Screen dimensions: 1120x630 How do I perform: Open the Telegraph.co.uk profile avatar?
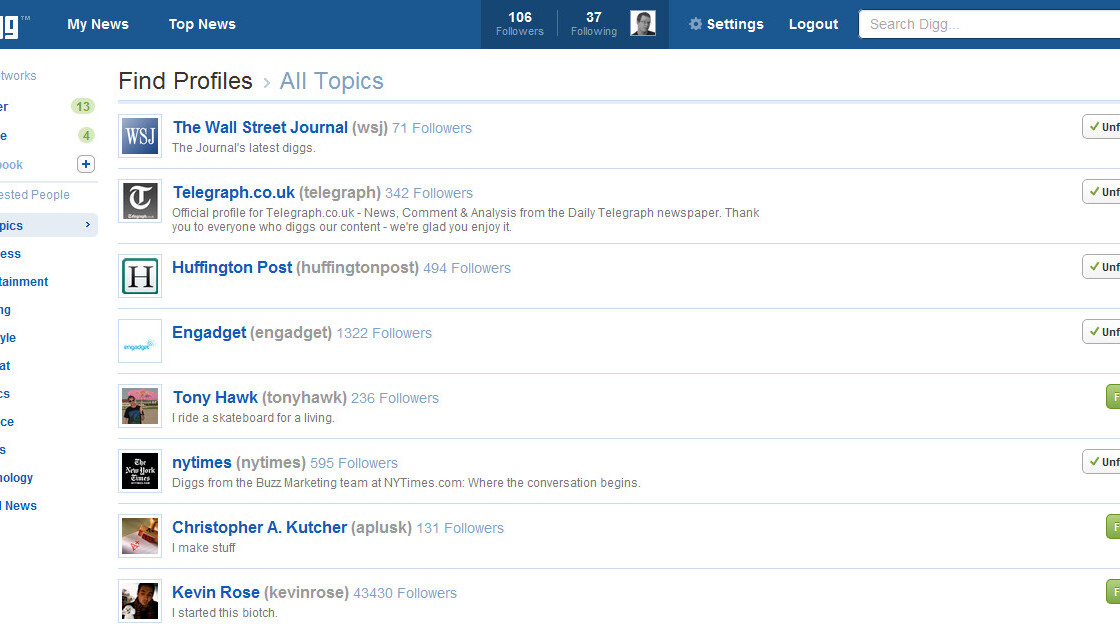140,201
